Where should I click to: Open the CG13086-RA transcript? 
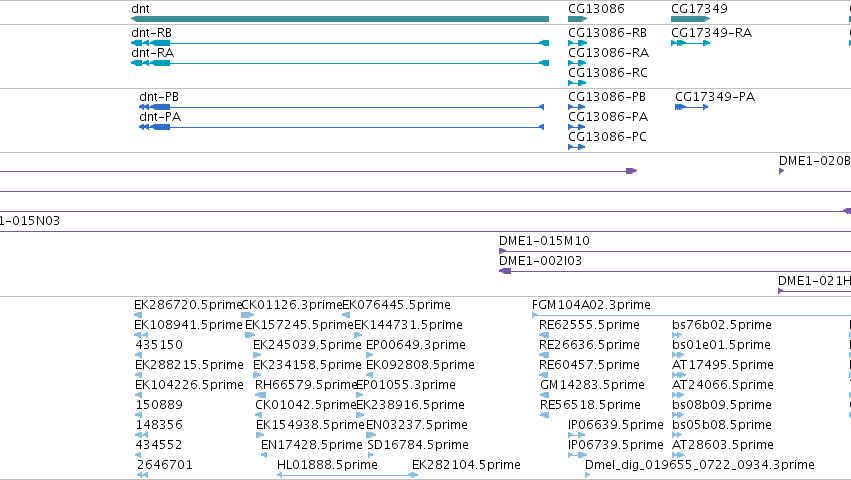click(x=608, y=53)
